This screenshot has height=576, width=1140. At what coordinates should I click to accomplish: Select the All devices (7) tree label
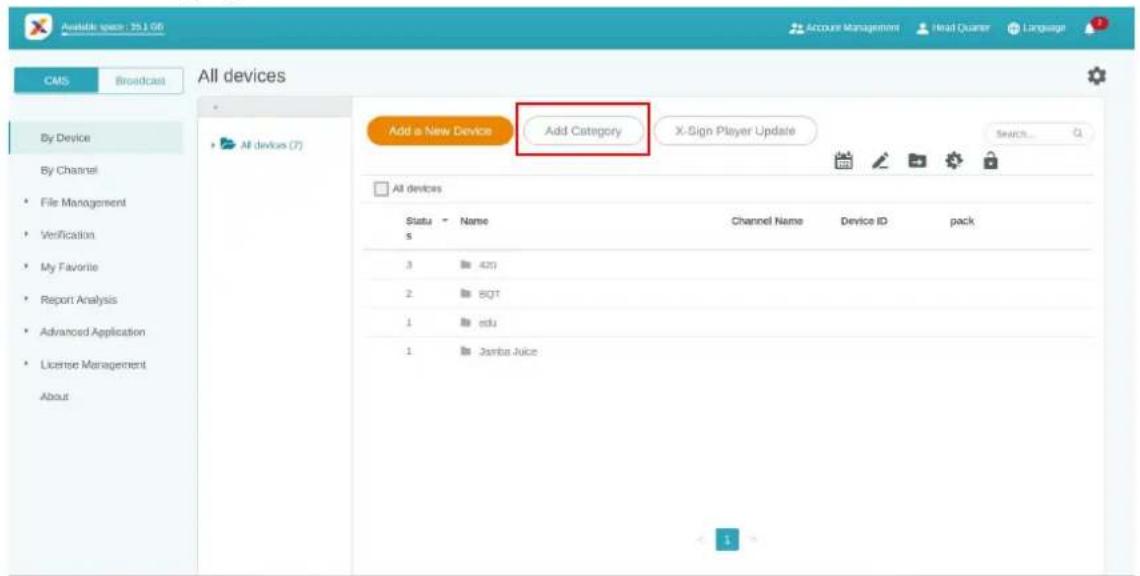pos(272,145)
